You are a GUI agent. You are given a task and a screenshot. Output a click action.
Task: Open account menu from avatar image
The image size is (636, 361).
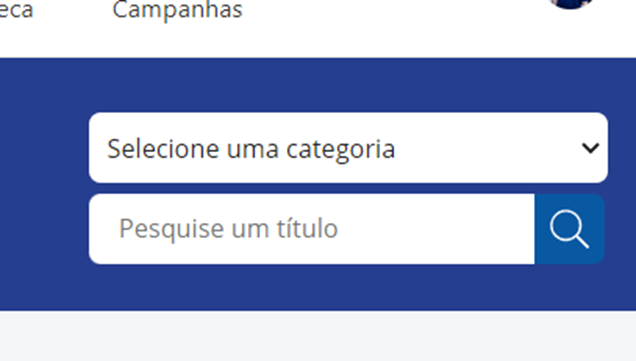tap(571, 3)
